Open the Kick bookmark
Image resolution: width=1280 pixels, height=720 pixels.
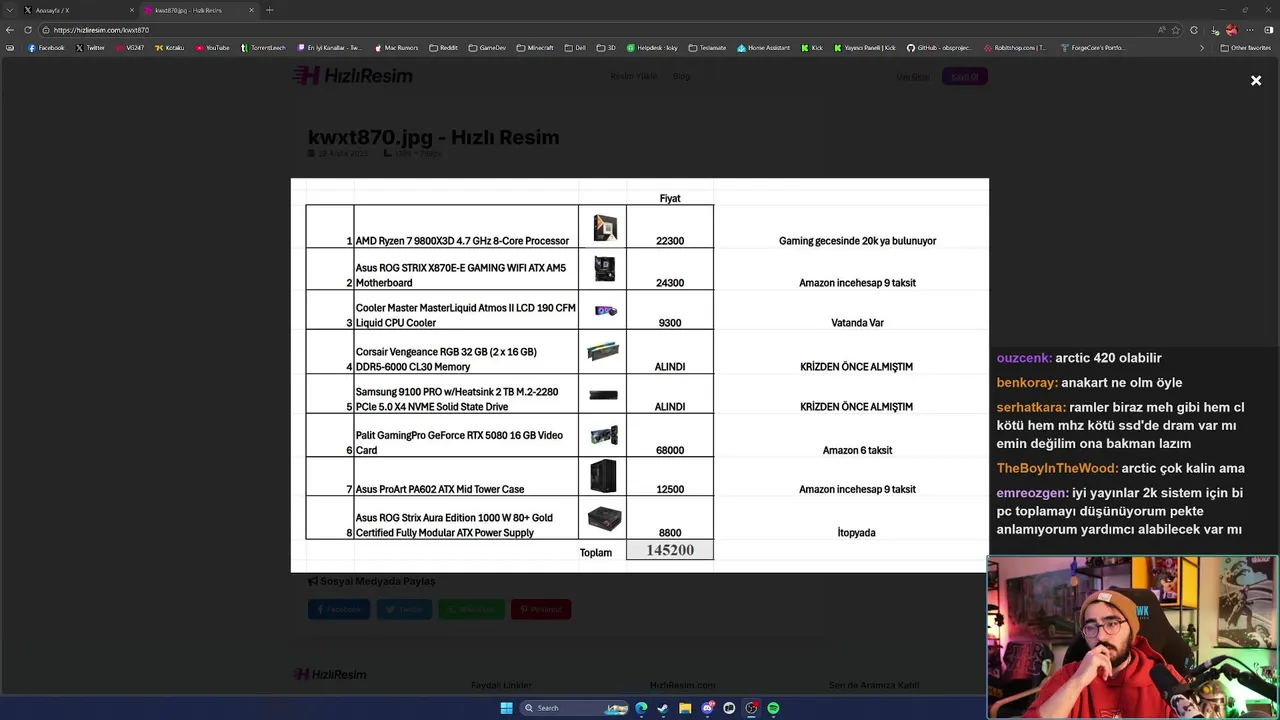811,48
